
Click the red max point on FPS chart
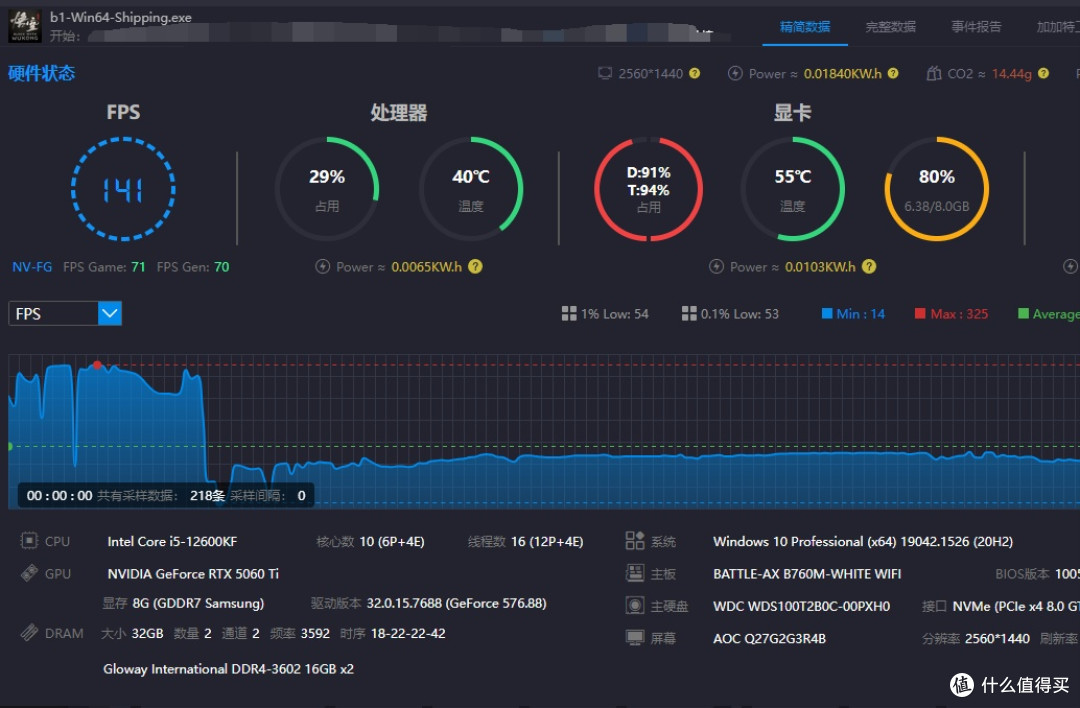pyautogui.click(x=97, y=365)
